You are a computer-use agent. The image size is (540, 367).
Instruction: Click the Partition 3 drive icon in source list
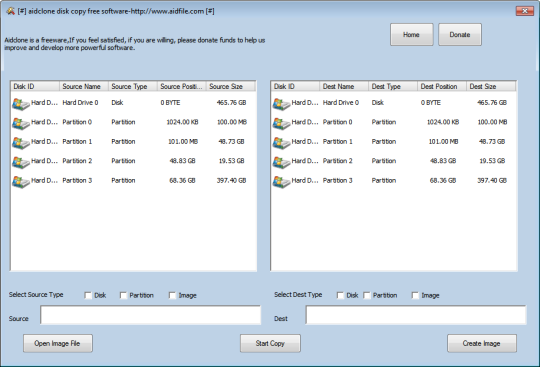[21, 181]
